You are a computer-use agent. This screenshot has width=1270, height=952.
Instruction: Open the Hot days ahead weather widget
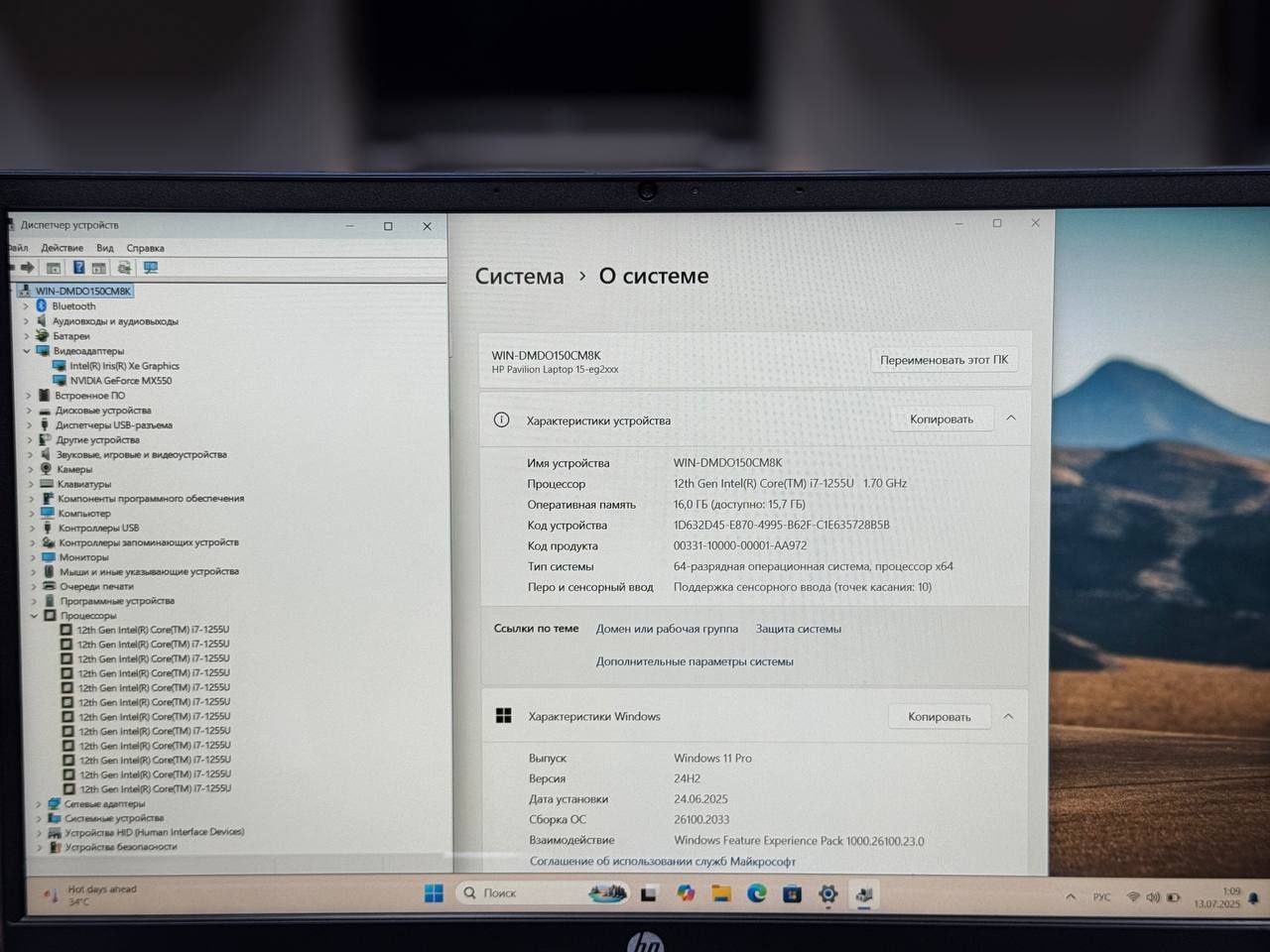pos(91,895)
